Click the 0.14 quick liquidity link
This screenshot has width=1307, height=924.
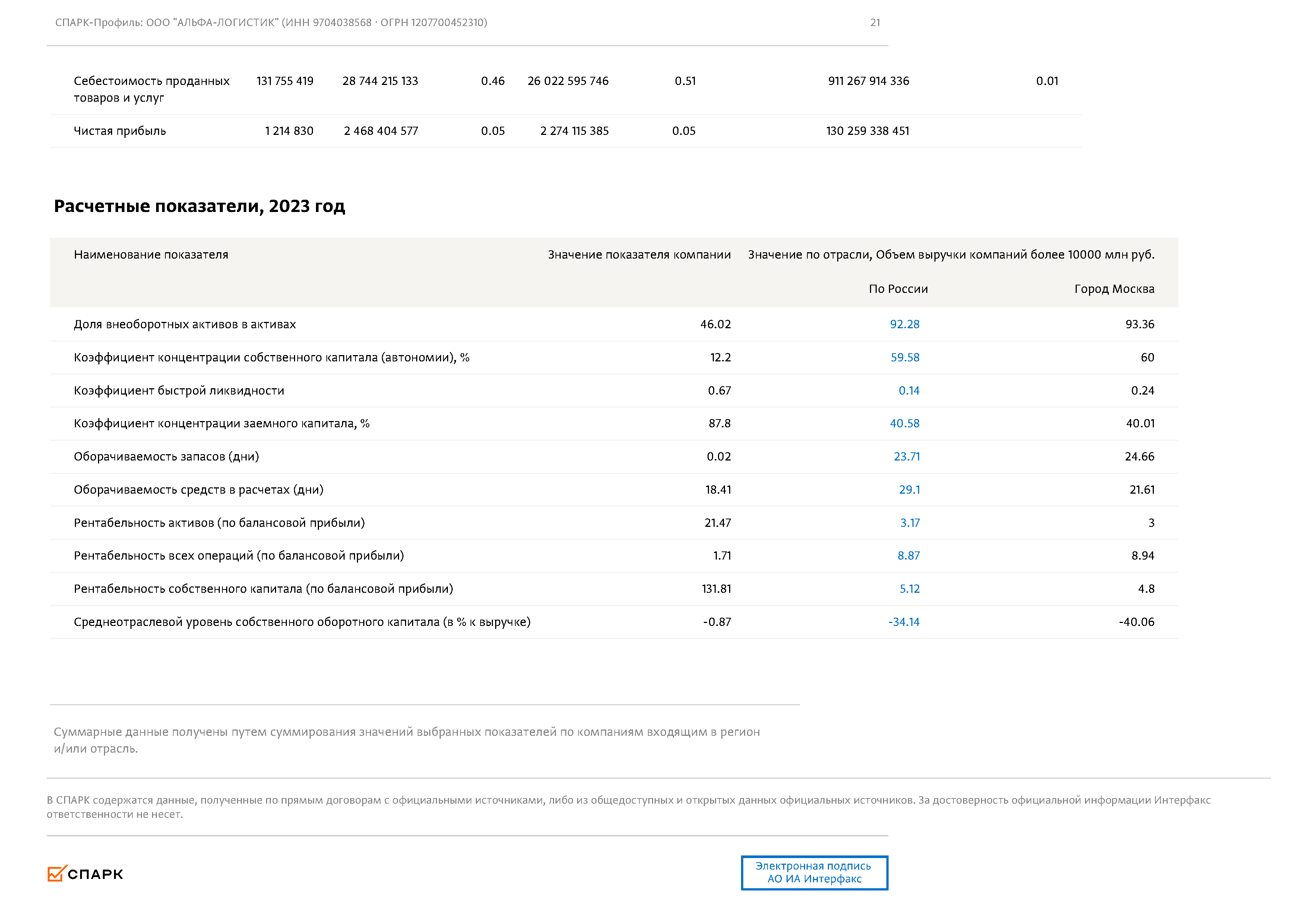908,390
